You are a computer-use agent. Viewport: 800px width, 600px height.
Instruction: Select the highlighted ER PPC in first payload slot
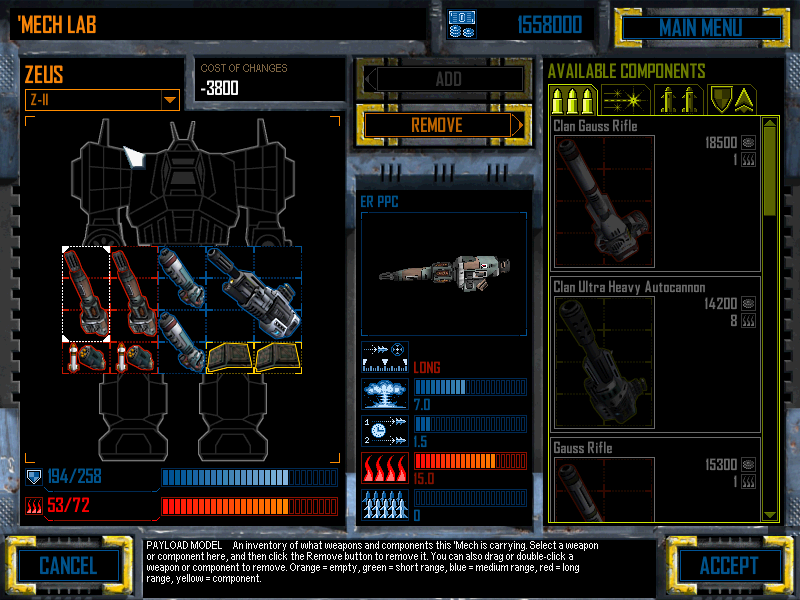pos(86,294)
